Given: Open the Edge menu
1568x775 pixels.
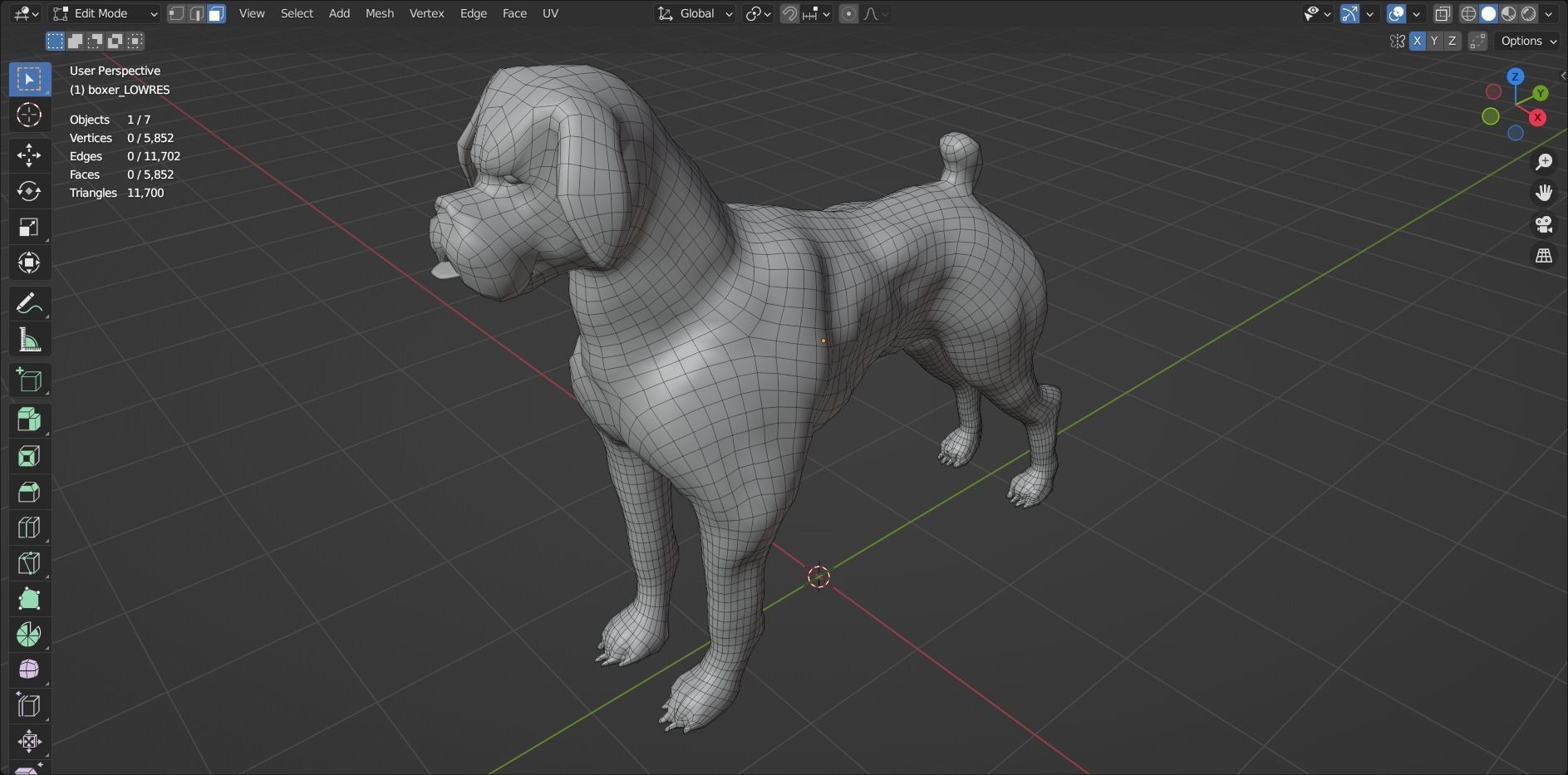Looking at the screenshot, I should (474, 13).
